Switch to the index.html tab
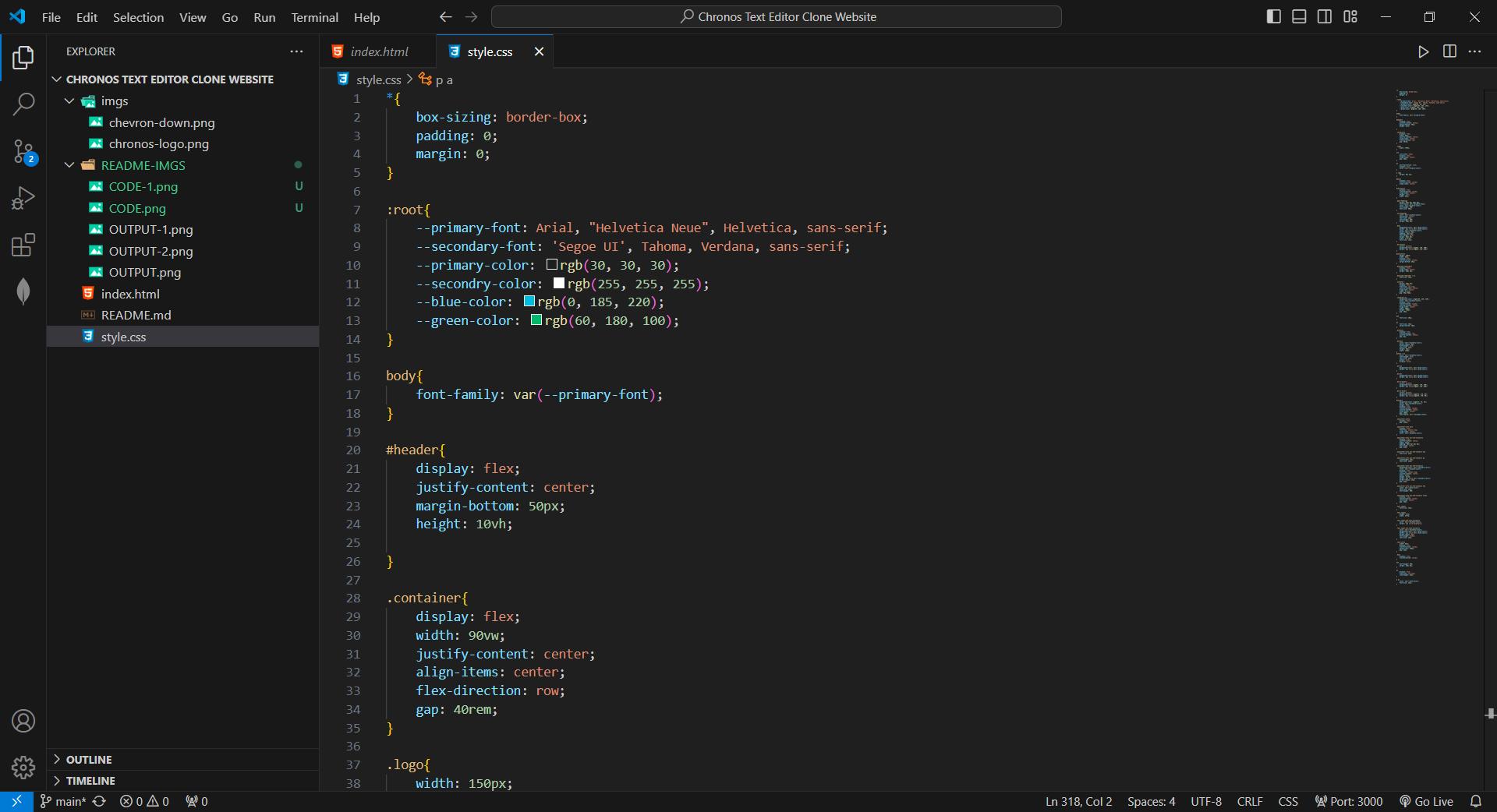This screenshot has height=812, width=1497. [378, 51]
